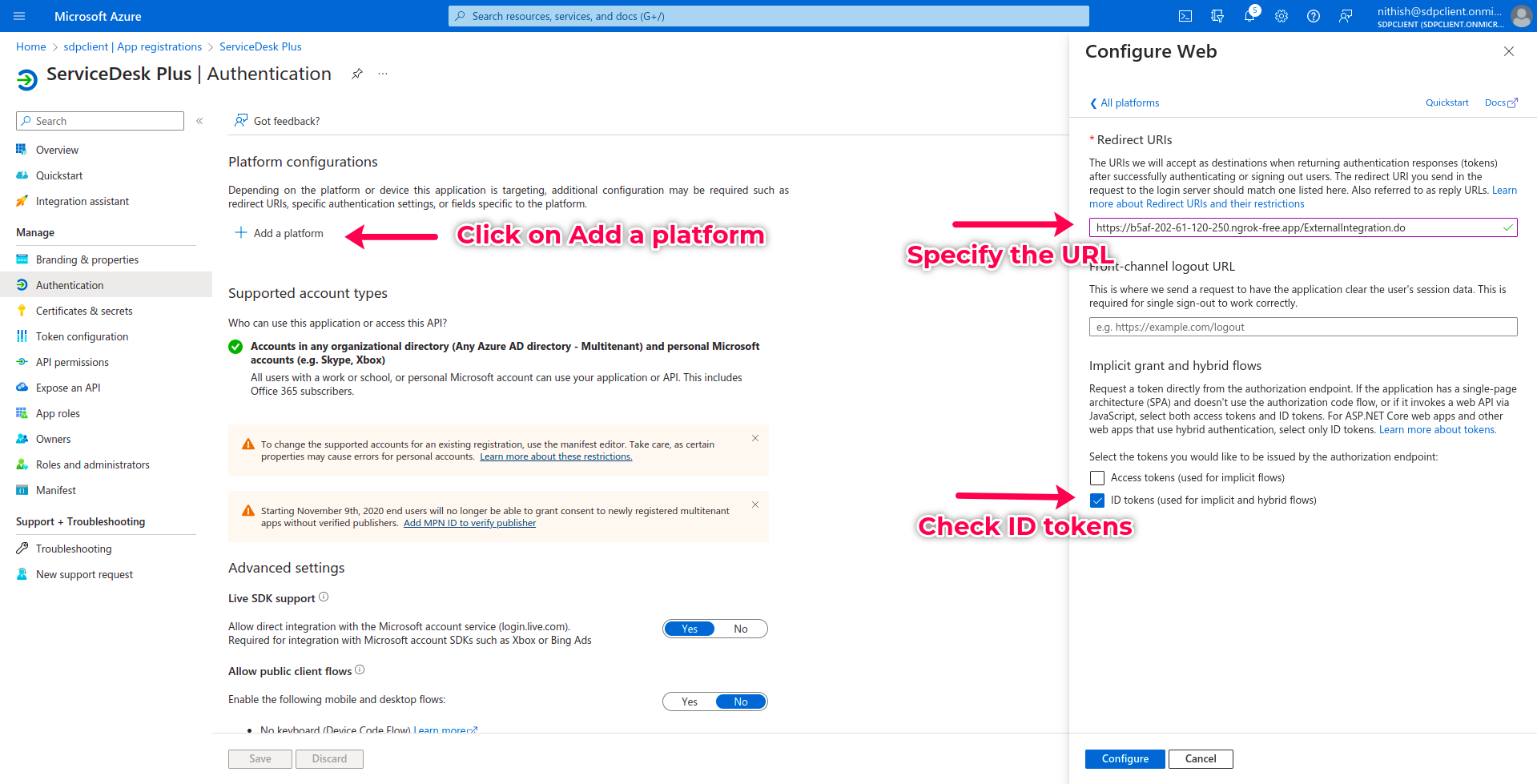Image resolution: width=1537 pixels, height=784 pixels.
Task: Open App roles
Action: coord(58,413)
